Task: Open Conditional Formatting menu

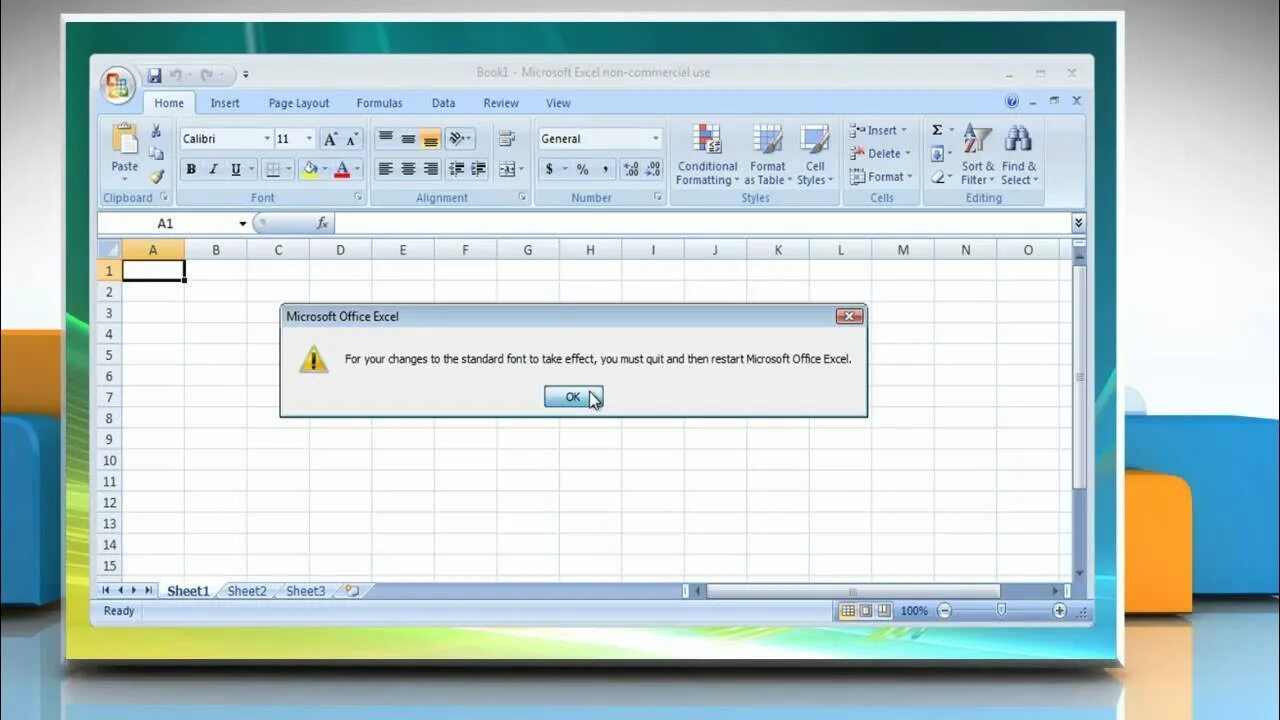Action: click(x=707, y=154)
